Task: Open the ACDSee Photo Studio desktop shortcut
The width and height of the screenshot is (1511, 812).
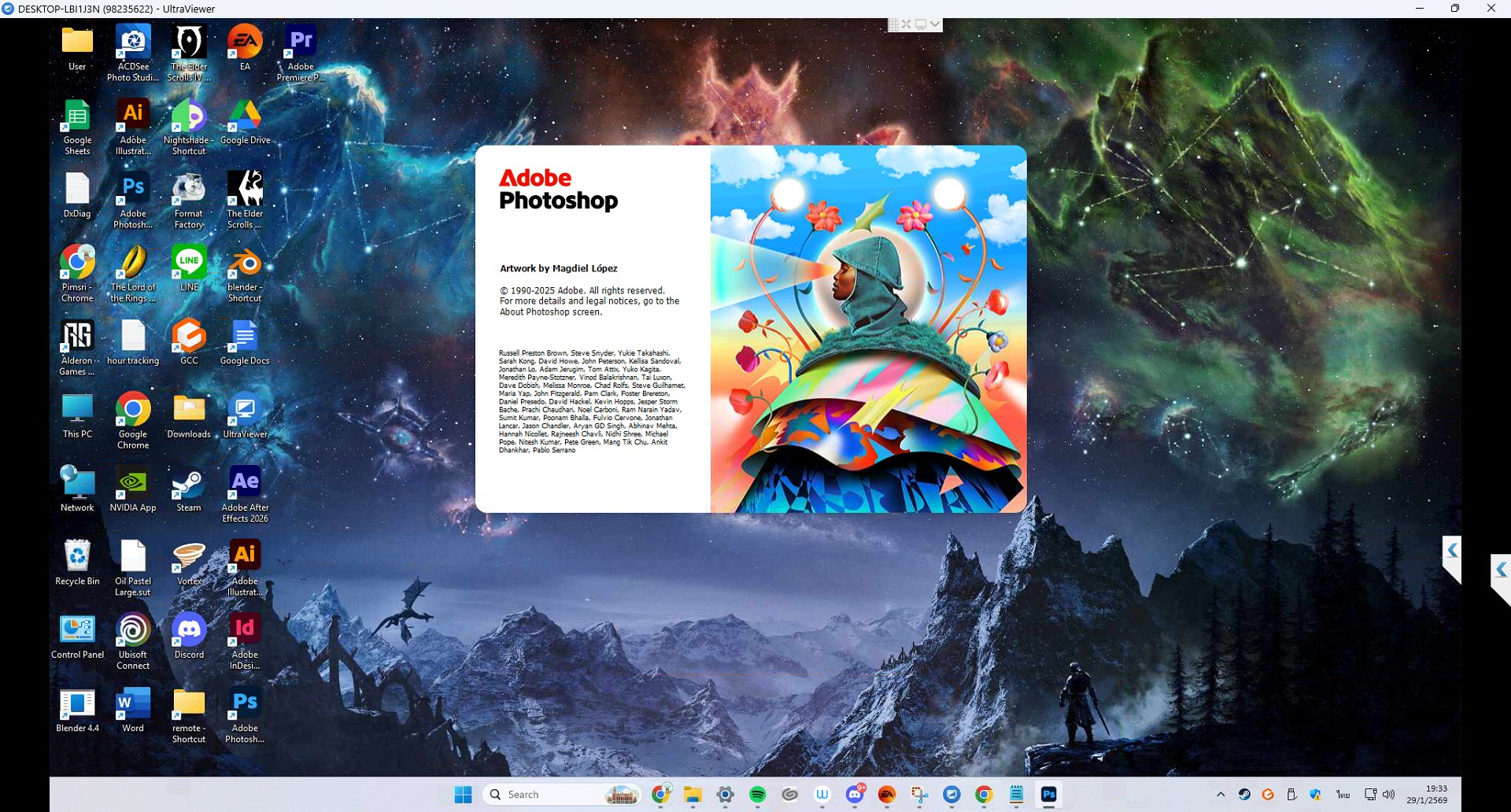Action: [x=133, y=53]
